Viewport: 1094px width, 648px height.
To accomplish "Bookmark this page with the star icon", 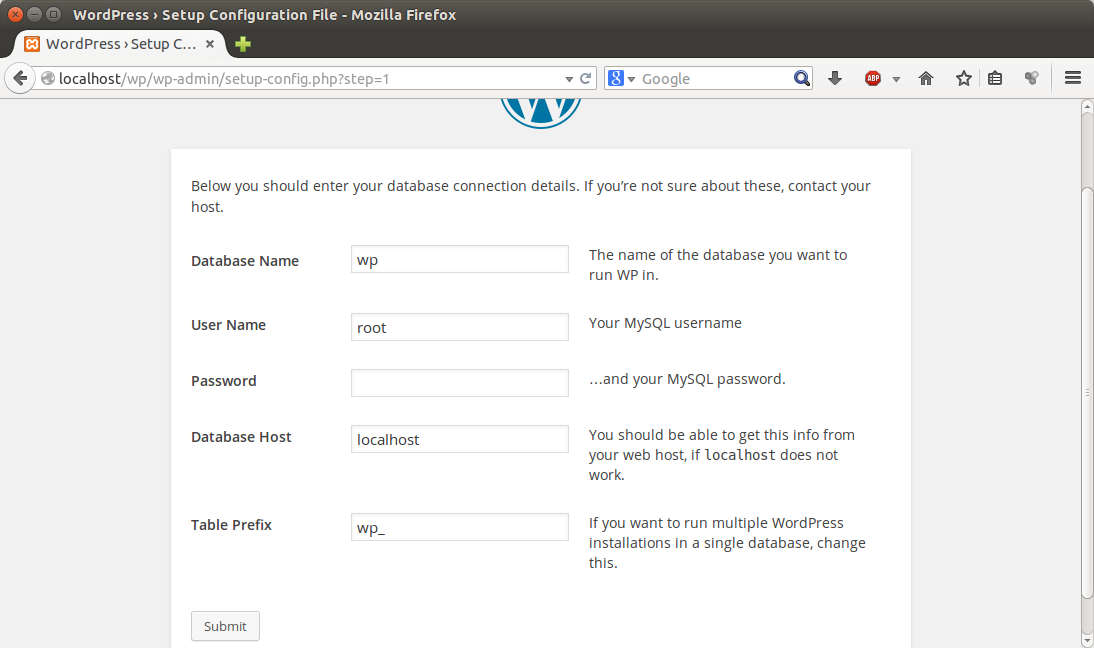I will (963, 78).
